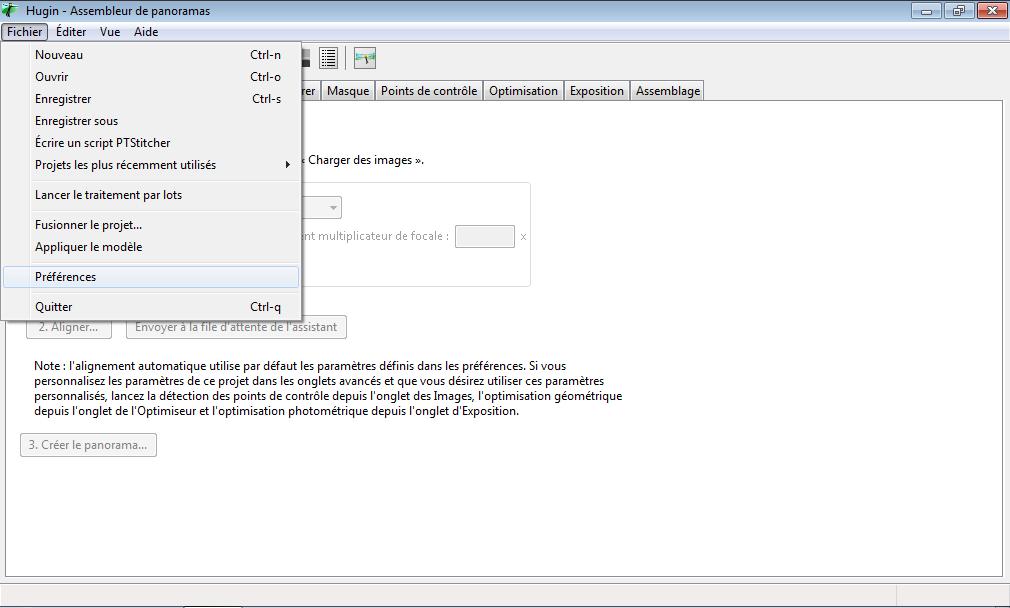The width and height of the screenshot is (1010, 608).
Task: Click Quitter to exit Hugin
Action: tap(151, 307)
